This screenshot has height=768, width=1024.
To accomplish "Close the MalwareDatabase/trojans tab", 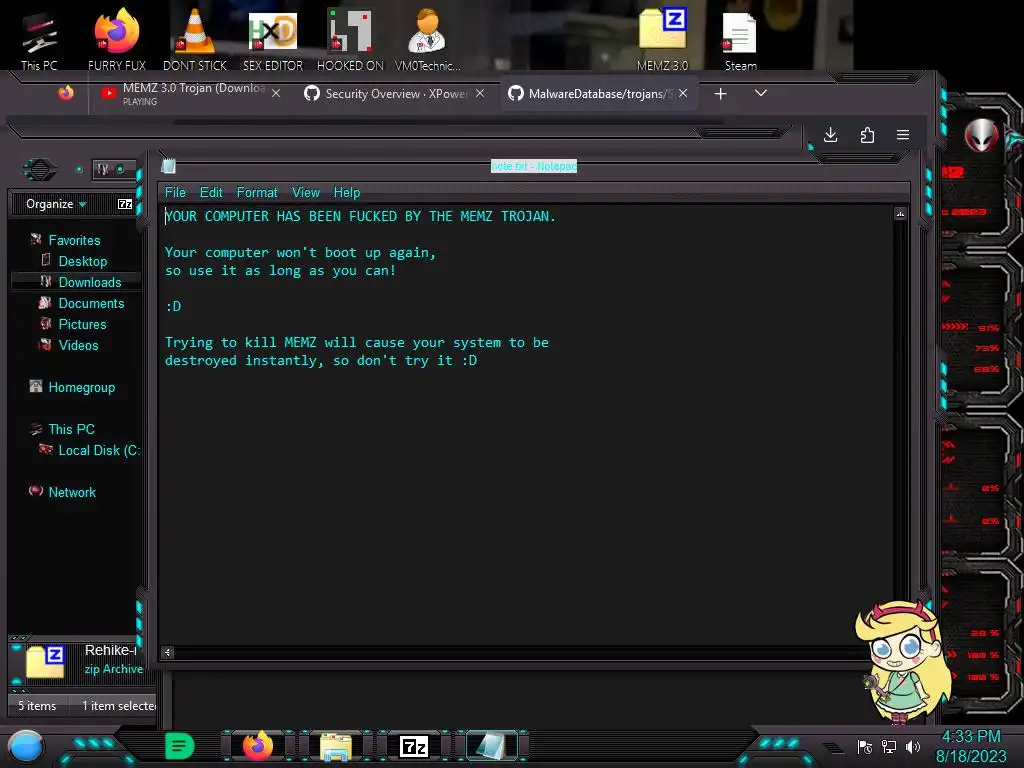I will (x=683, y=93).
